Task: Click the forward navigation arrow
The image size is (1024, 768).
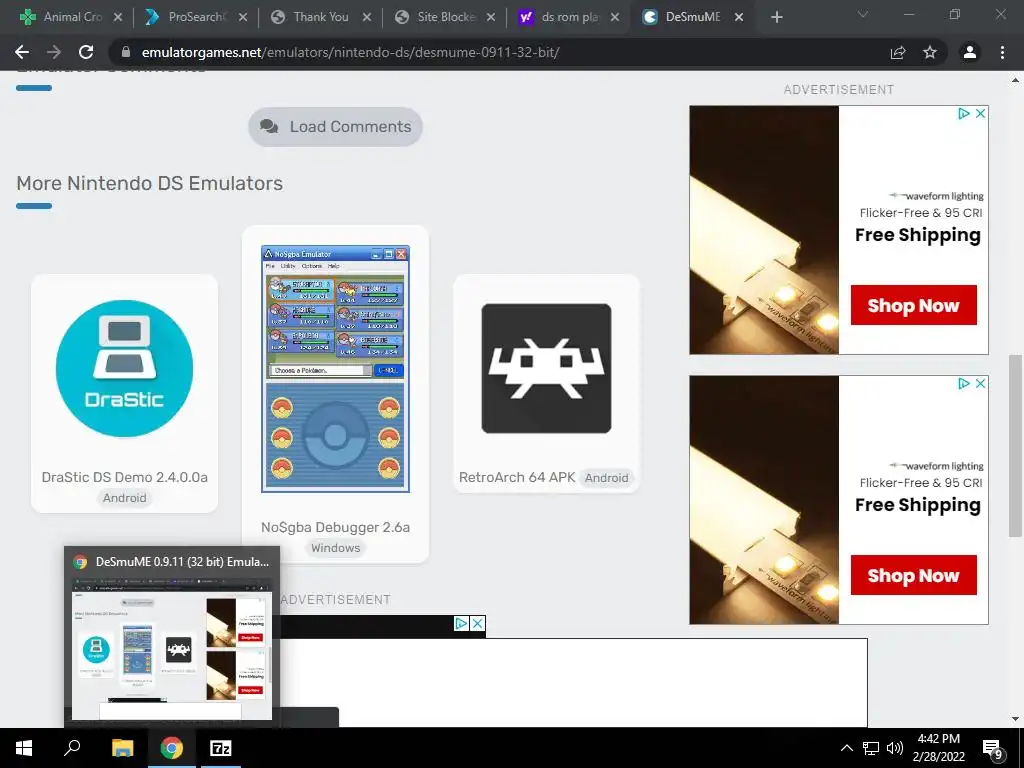Action: pyautogui.click(x=54, y=52)
